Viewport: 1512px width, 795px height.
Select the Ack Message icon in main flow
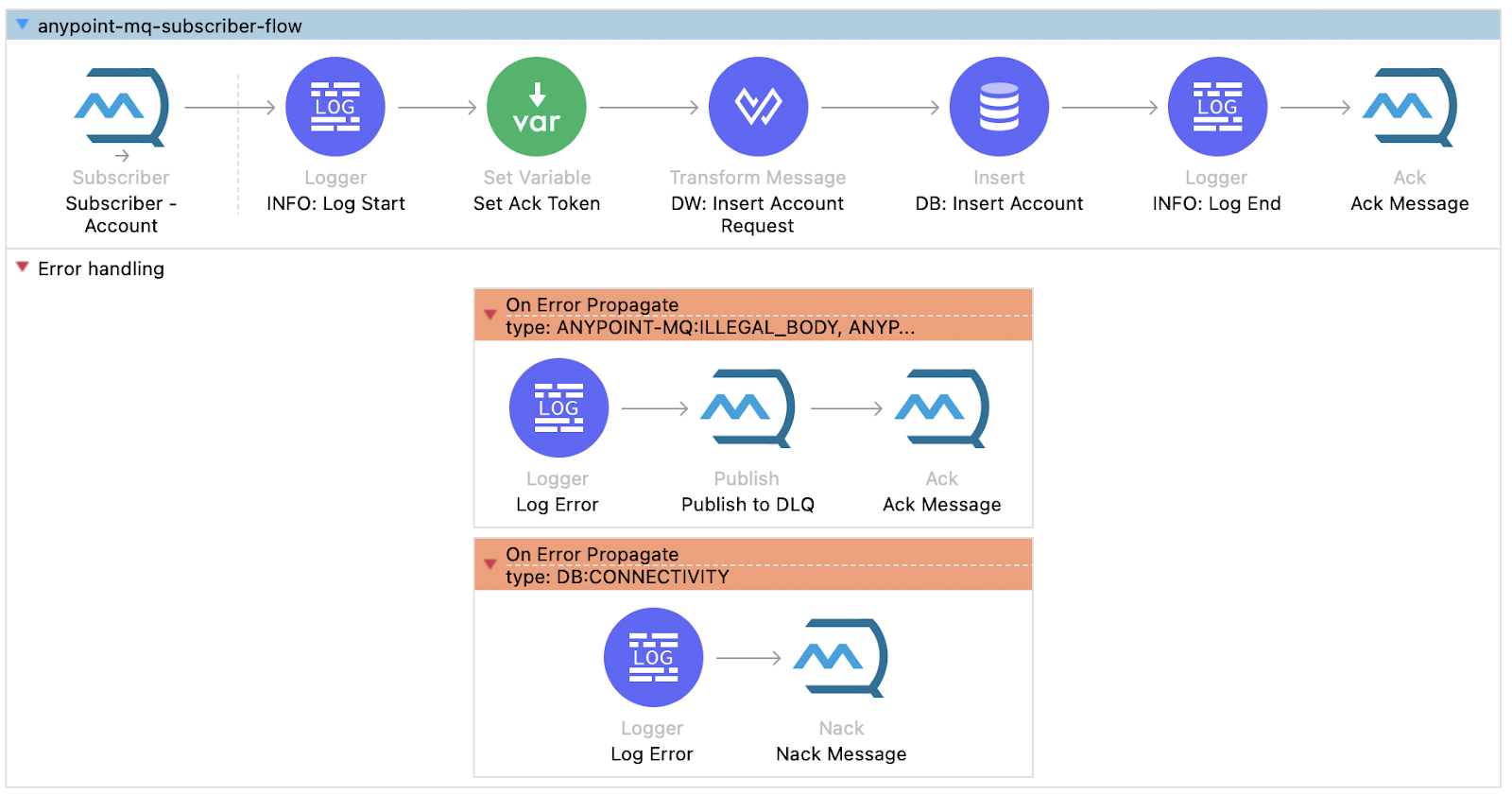pyautogui.click(x=1410, y=107)
